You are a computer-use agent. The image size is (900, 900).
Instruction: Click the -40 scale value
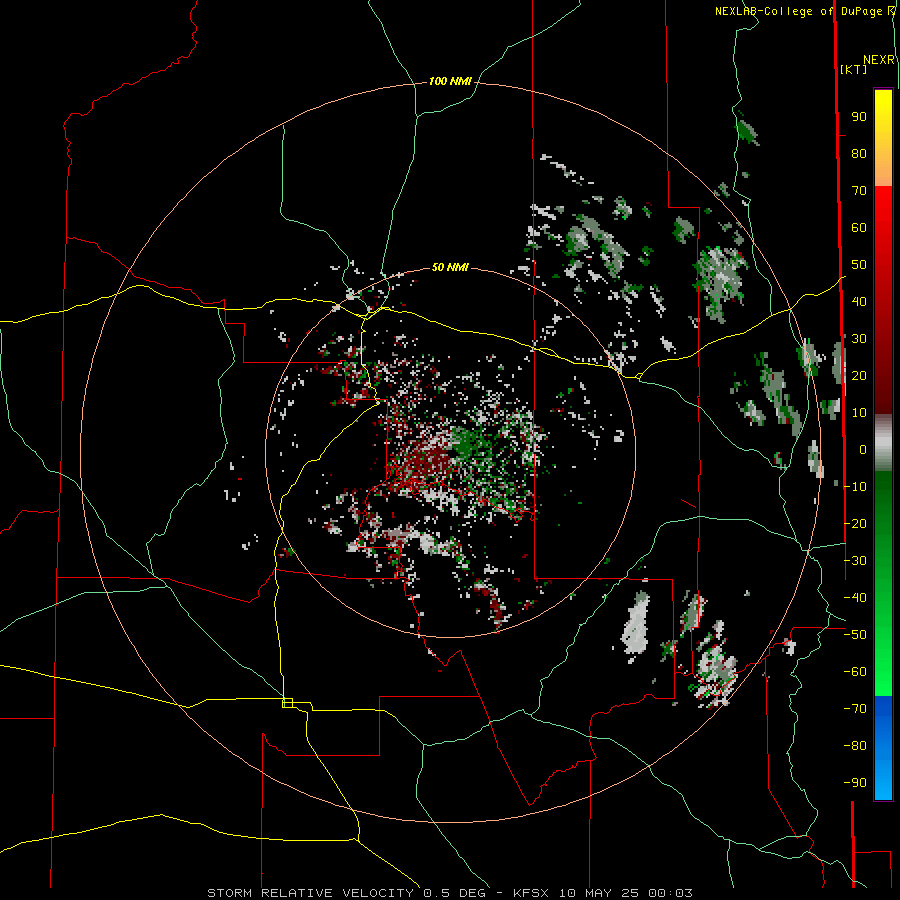coord(855,598)
